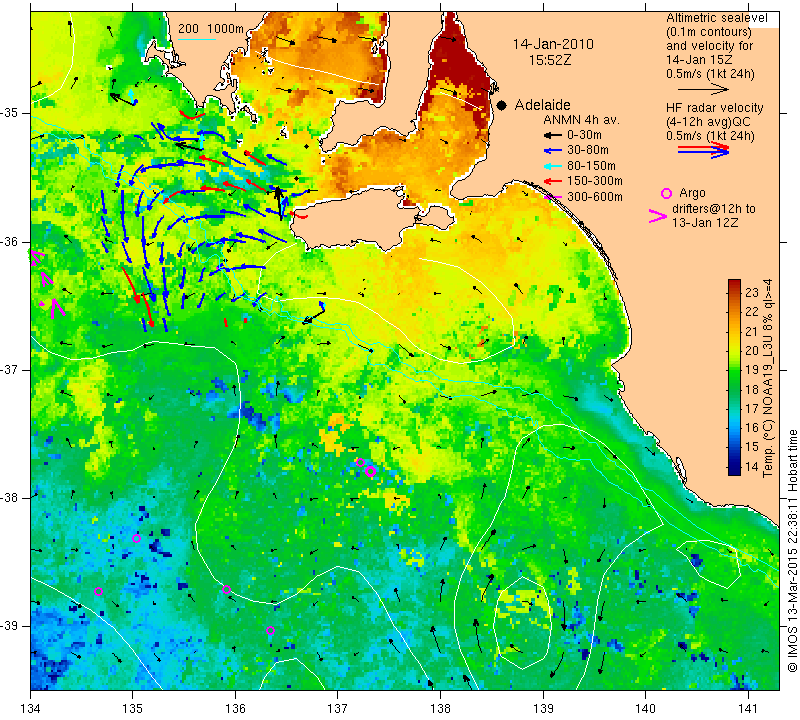Click the 135 longitude axis label
This screenshot has width=800, height=720.
point(133,709)
